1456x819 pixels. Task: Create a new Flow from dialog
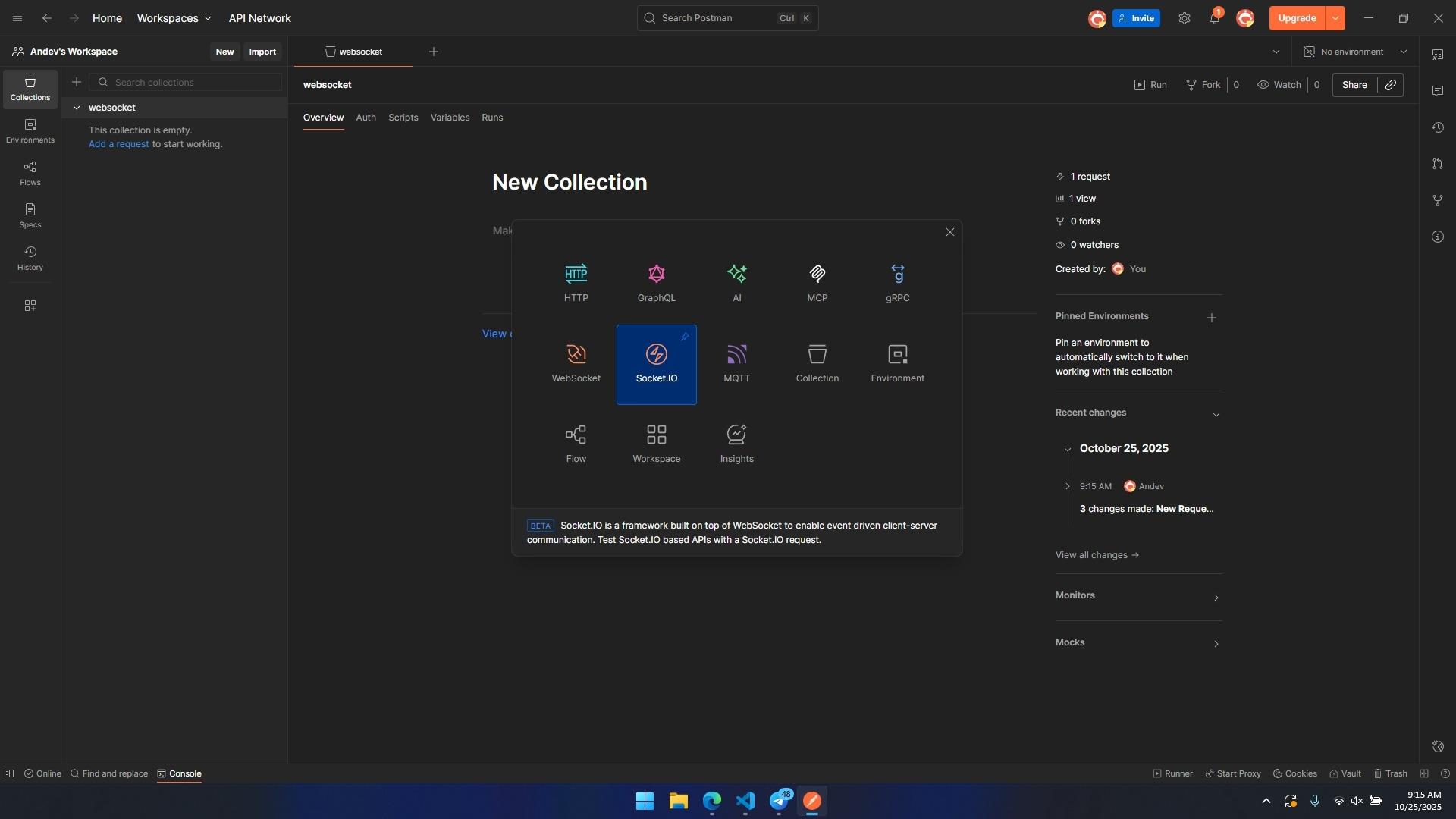576,444
